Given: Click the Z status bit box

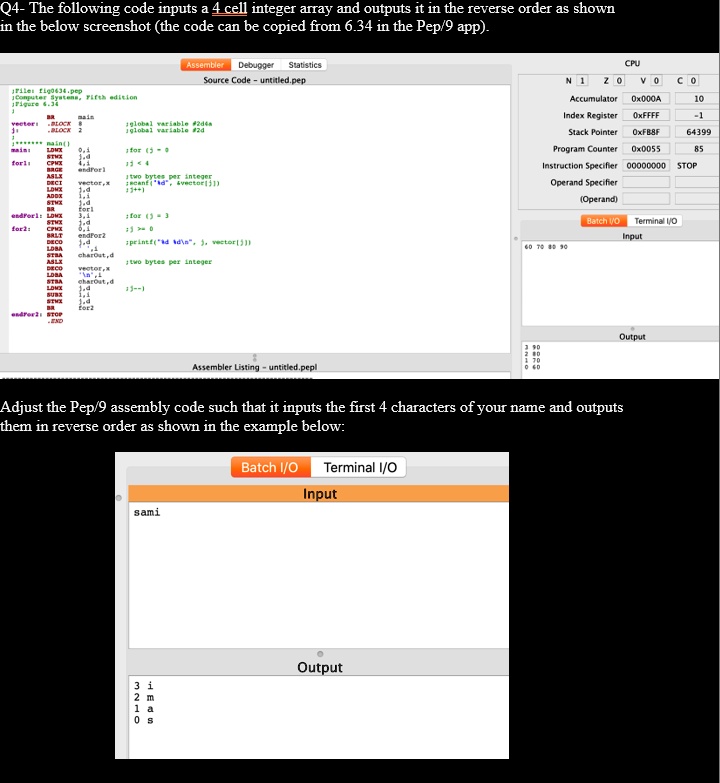Looking at the screenshot, I should (619, 80).
